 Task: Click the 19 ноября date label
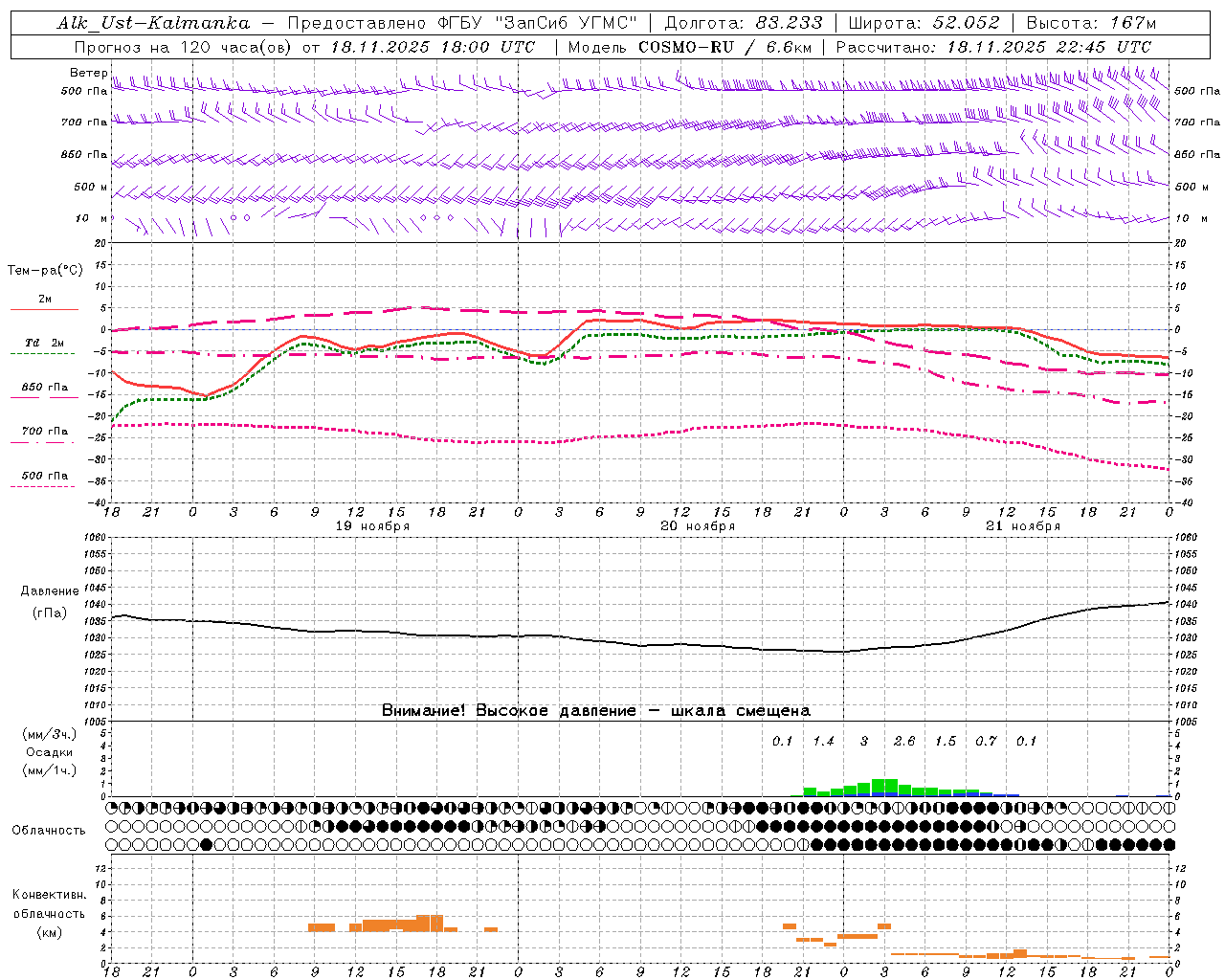[x=372, y=526]
